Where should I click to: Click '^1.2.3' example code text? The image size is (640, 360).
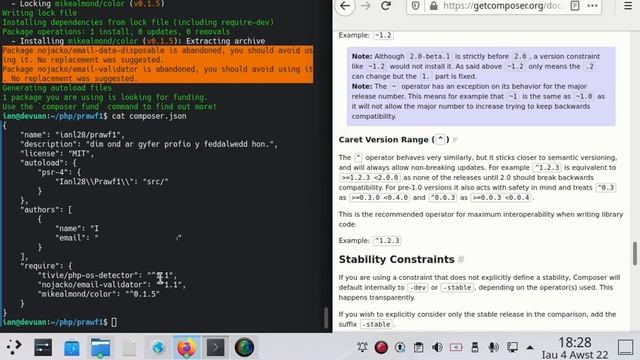387,240
